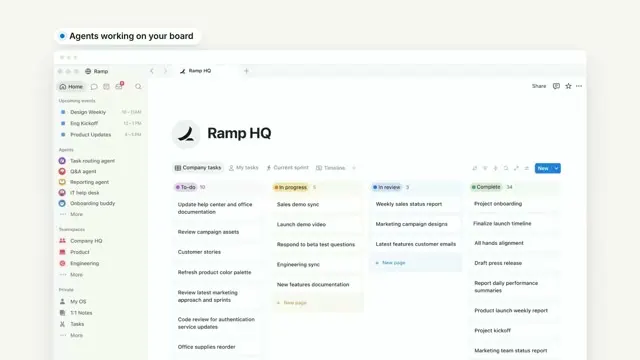Star Ramp HQ page as favorite

(x=568, y=86)
